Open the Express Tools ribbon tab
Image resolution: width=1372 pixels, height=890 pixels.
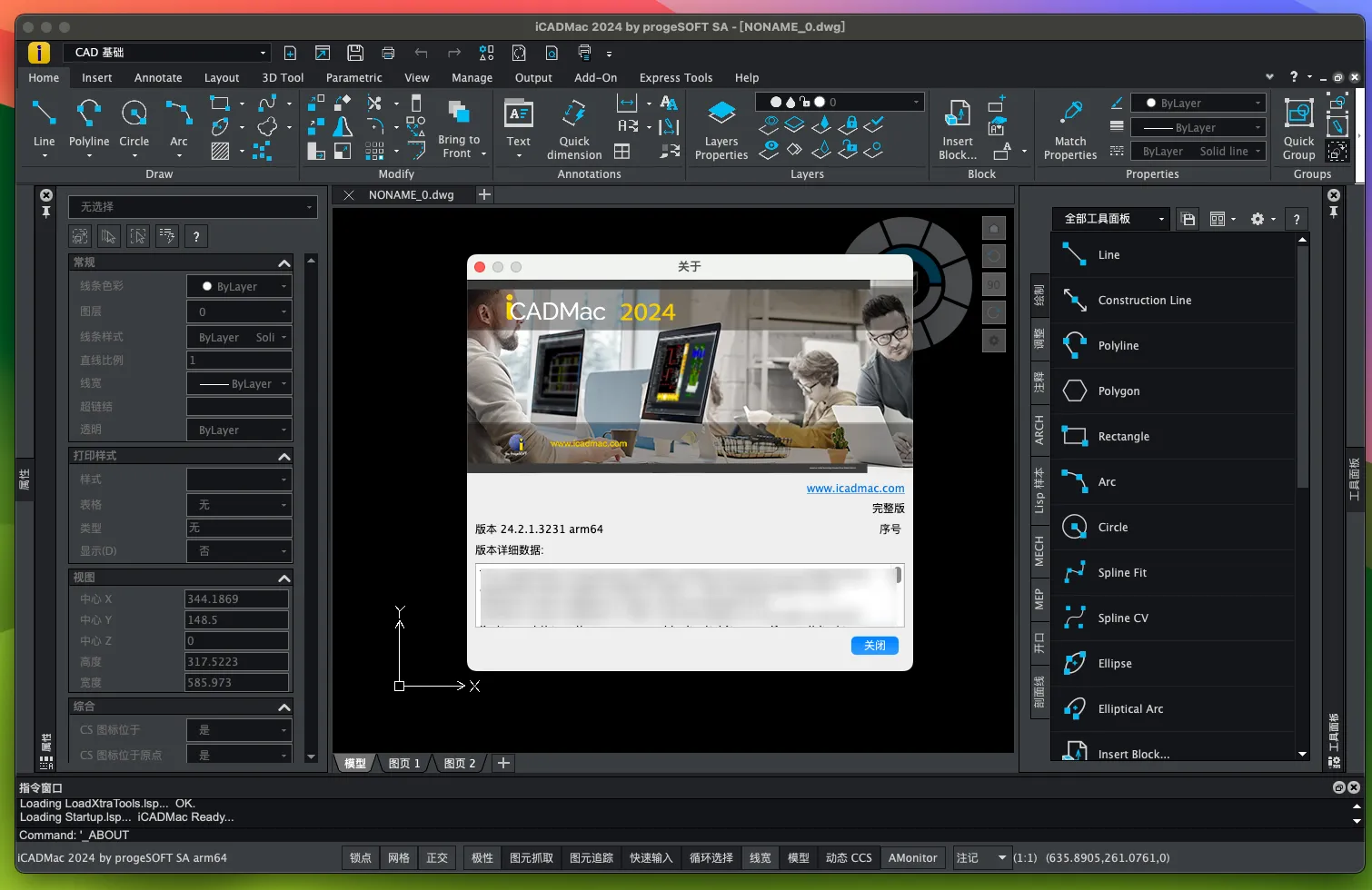point(676,78)
